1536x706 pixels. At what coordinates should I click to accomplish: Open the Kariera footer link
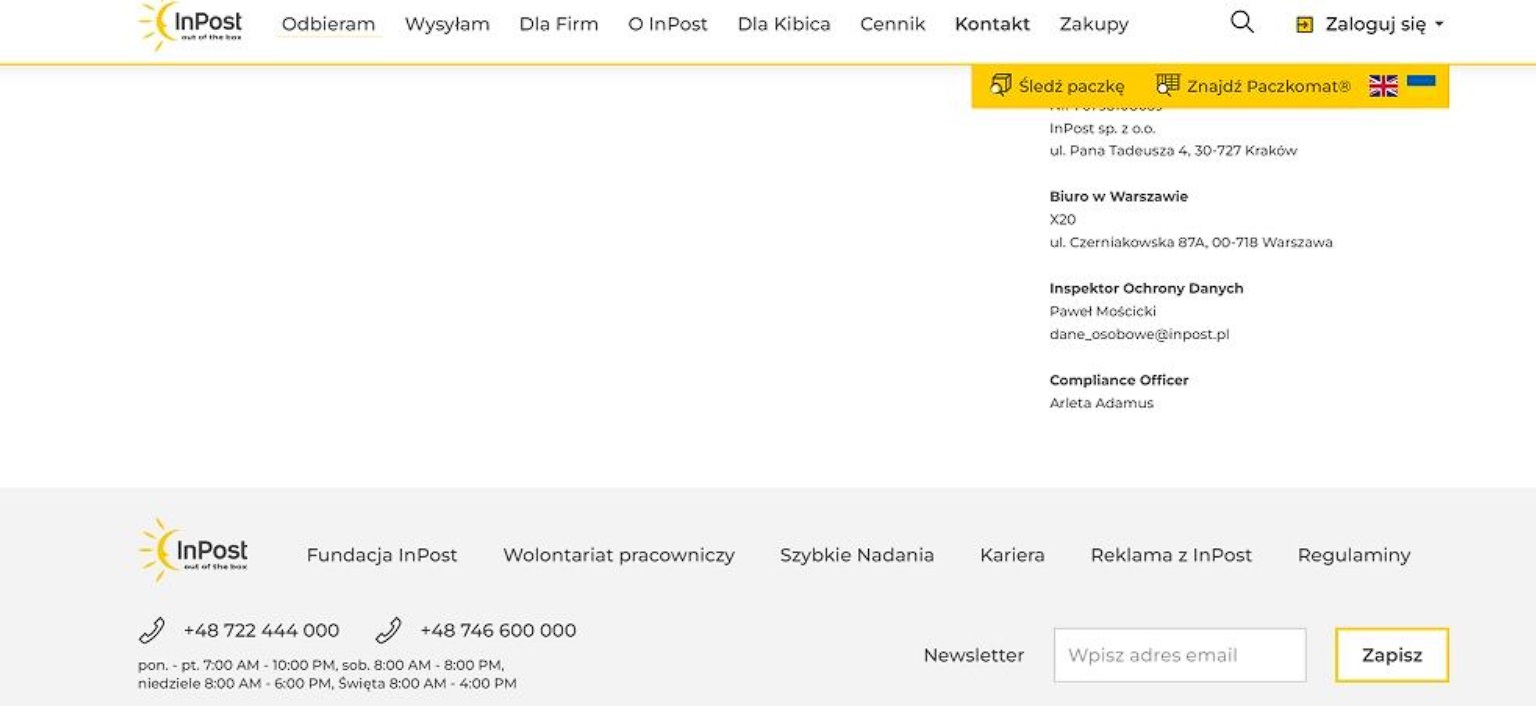tap(1012, 555)
